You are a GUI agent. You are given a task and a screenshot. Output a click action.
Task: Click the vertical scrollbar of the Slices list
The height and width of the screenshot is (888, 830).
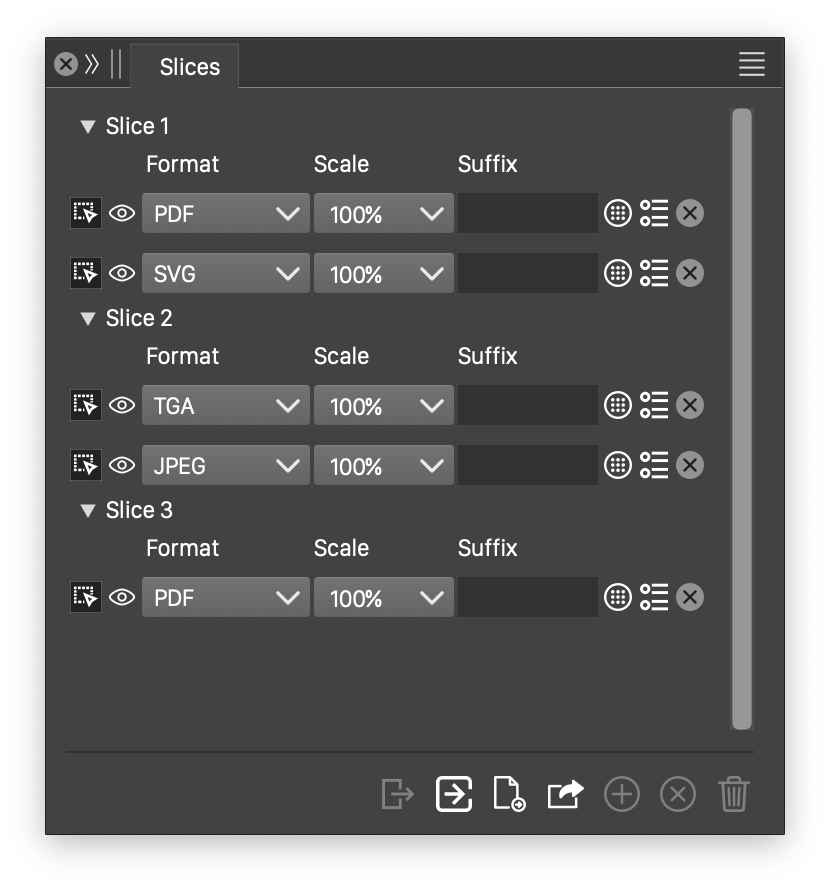pyautogui.click(x=741, y=418)
